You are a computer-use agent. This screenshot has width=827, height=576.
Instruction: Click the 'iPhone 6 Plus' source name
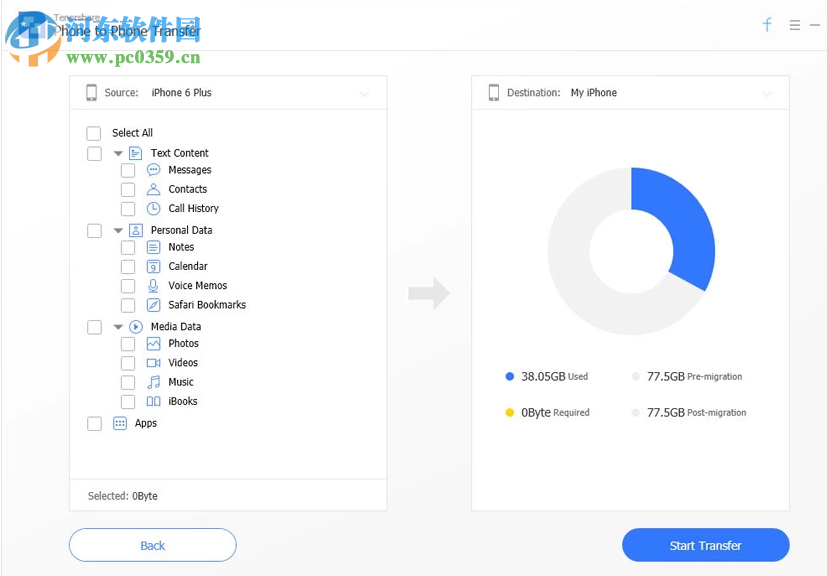[181, 92]
